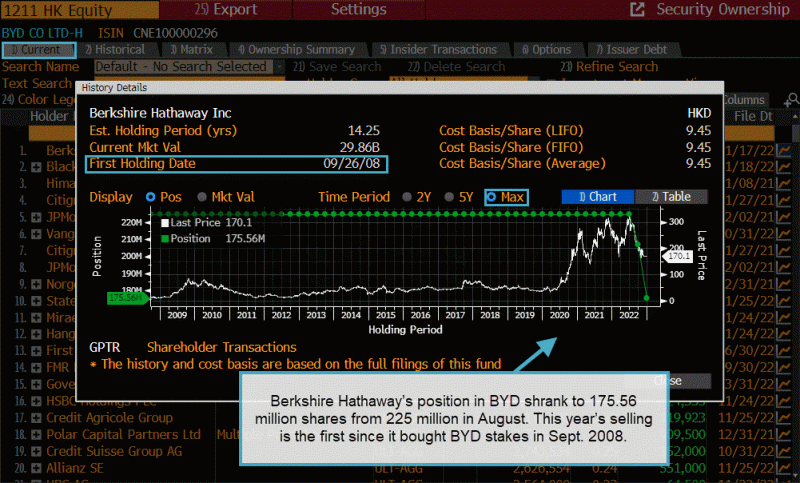Screen dimensions: 800x483
Task: Choose the Max time period
Action: 492,197
